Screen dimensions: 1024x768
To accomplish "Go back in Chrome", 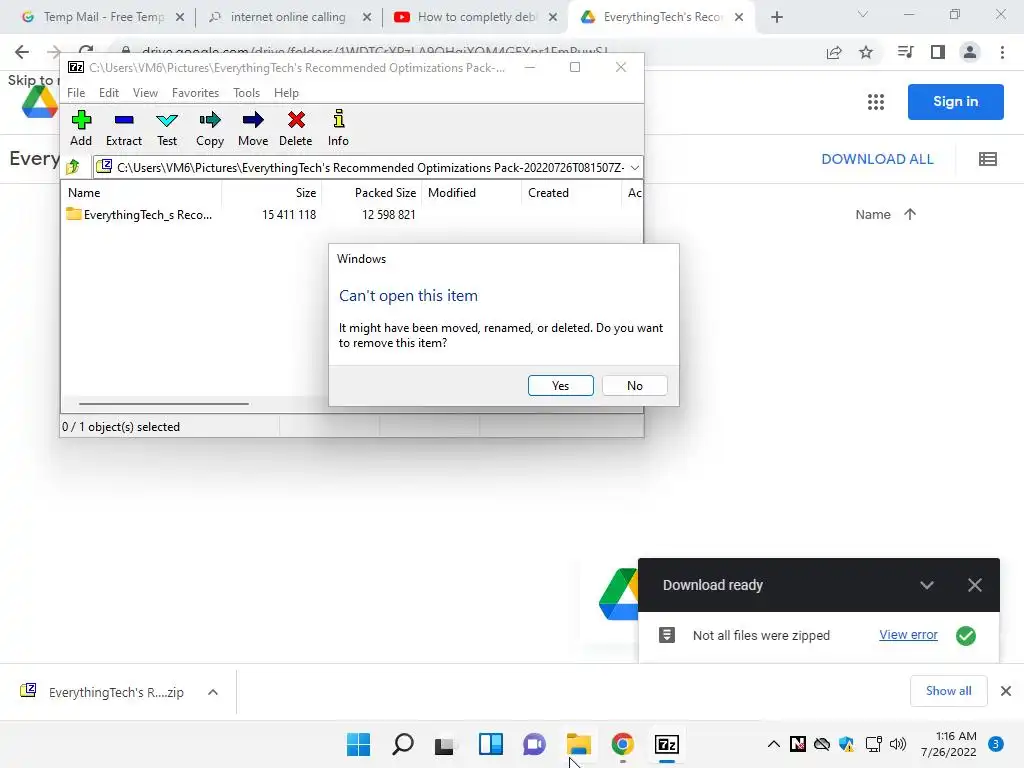I will click(x=22, y=52).
